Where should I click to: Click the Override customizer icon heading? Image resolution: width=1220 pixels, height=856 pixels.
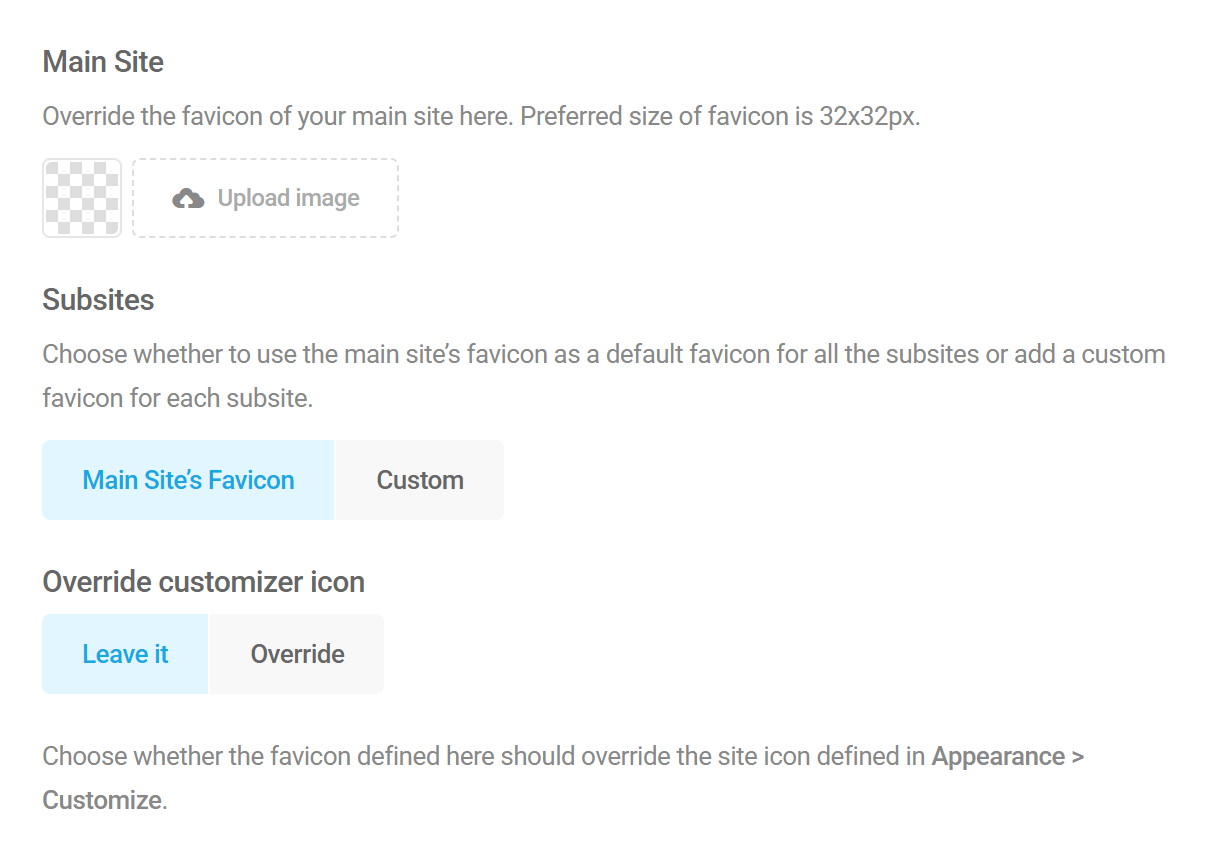click(203, 582)
